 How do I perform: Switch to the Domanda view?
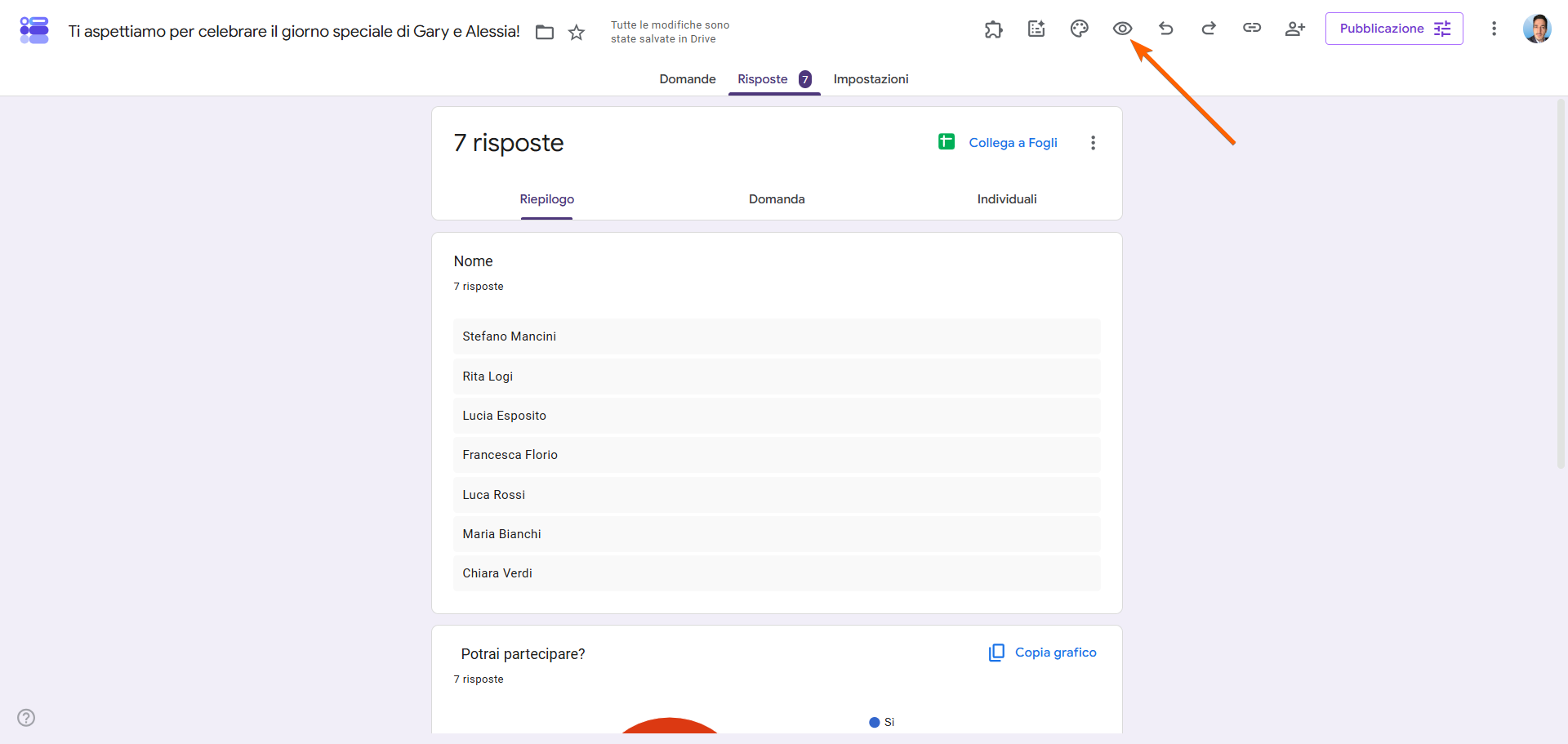pyautogui.click(x=777, y=199)
